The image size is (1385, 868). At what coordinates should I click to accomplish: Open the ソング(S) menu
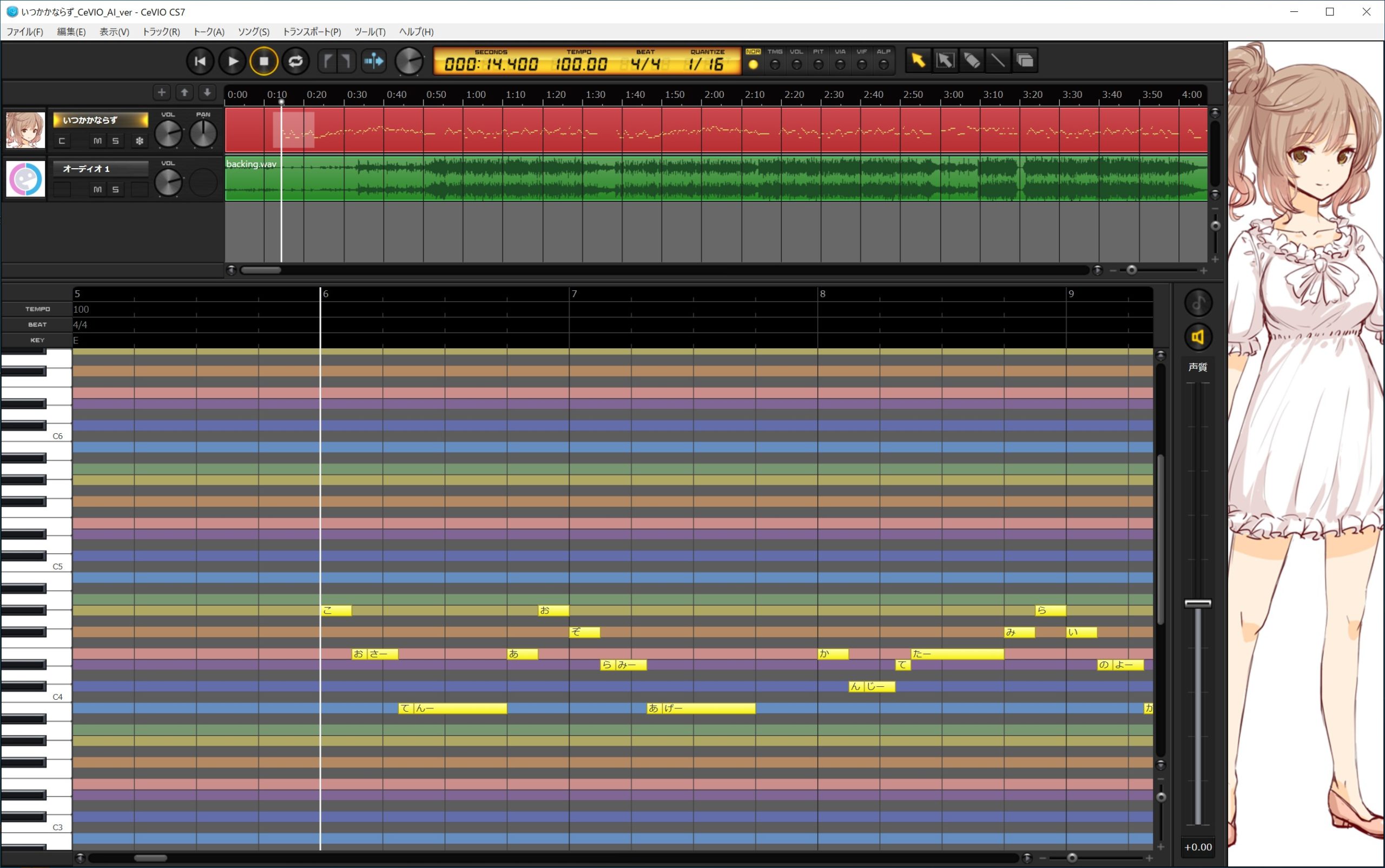point(253,31)
